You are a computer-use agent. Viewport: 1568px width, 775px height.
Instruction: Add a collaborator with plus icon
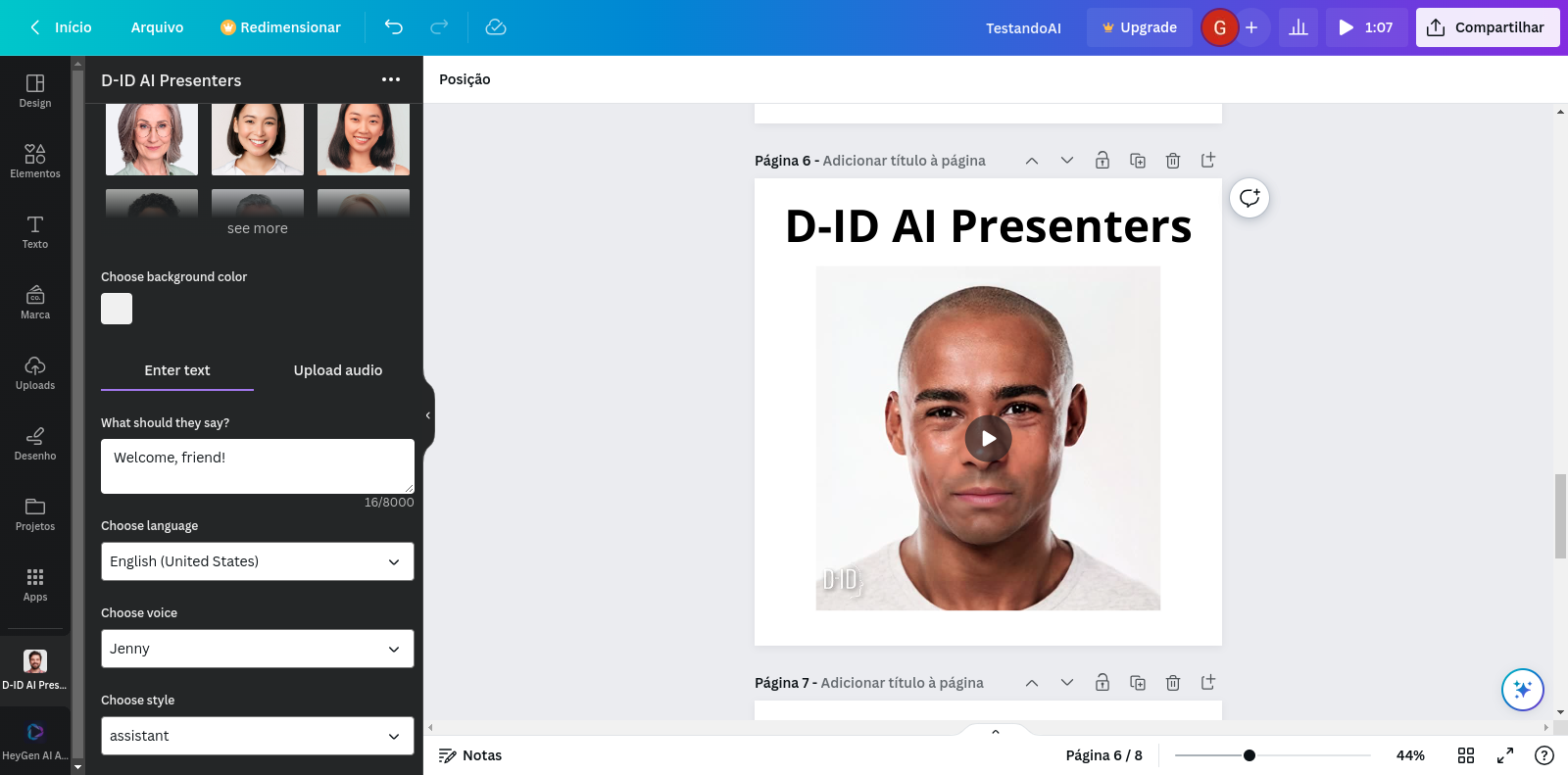tap(1251, 27)
